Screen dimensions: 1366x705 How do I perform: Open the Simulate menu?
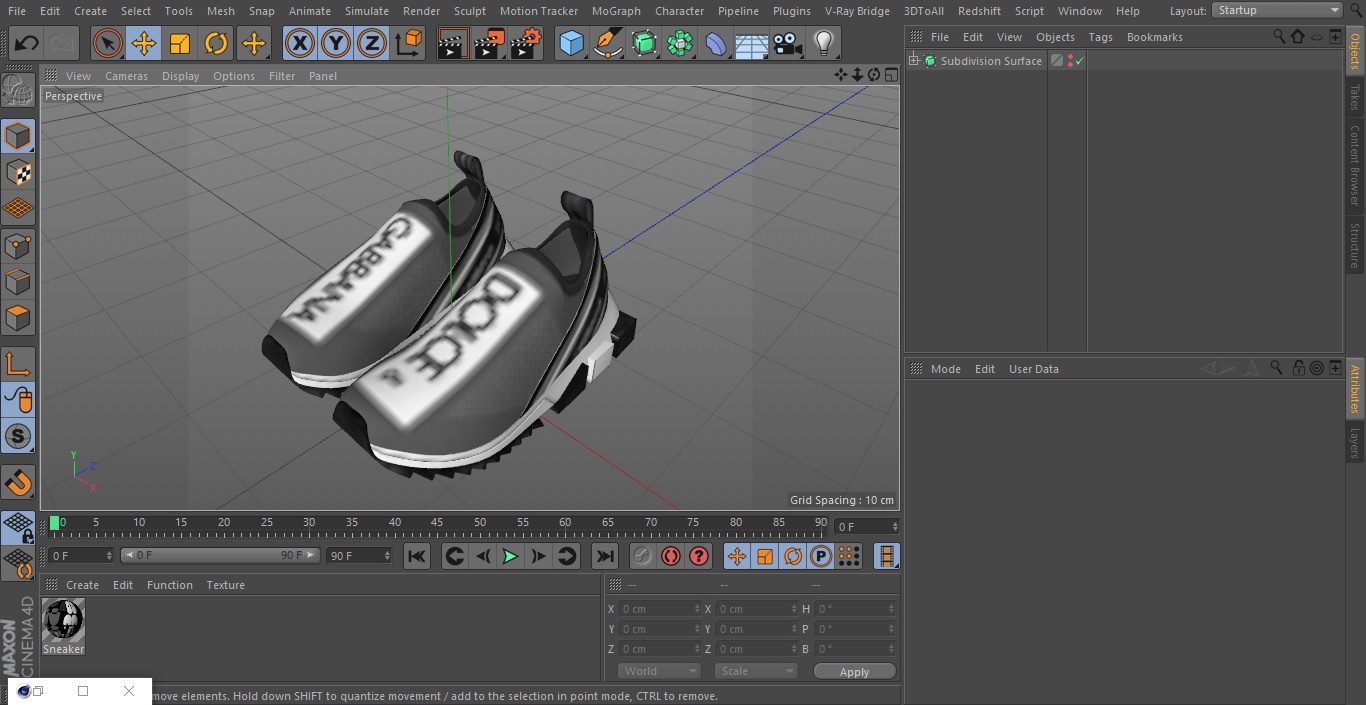[366, 11]
